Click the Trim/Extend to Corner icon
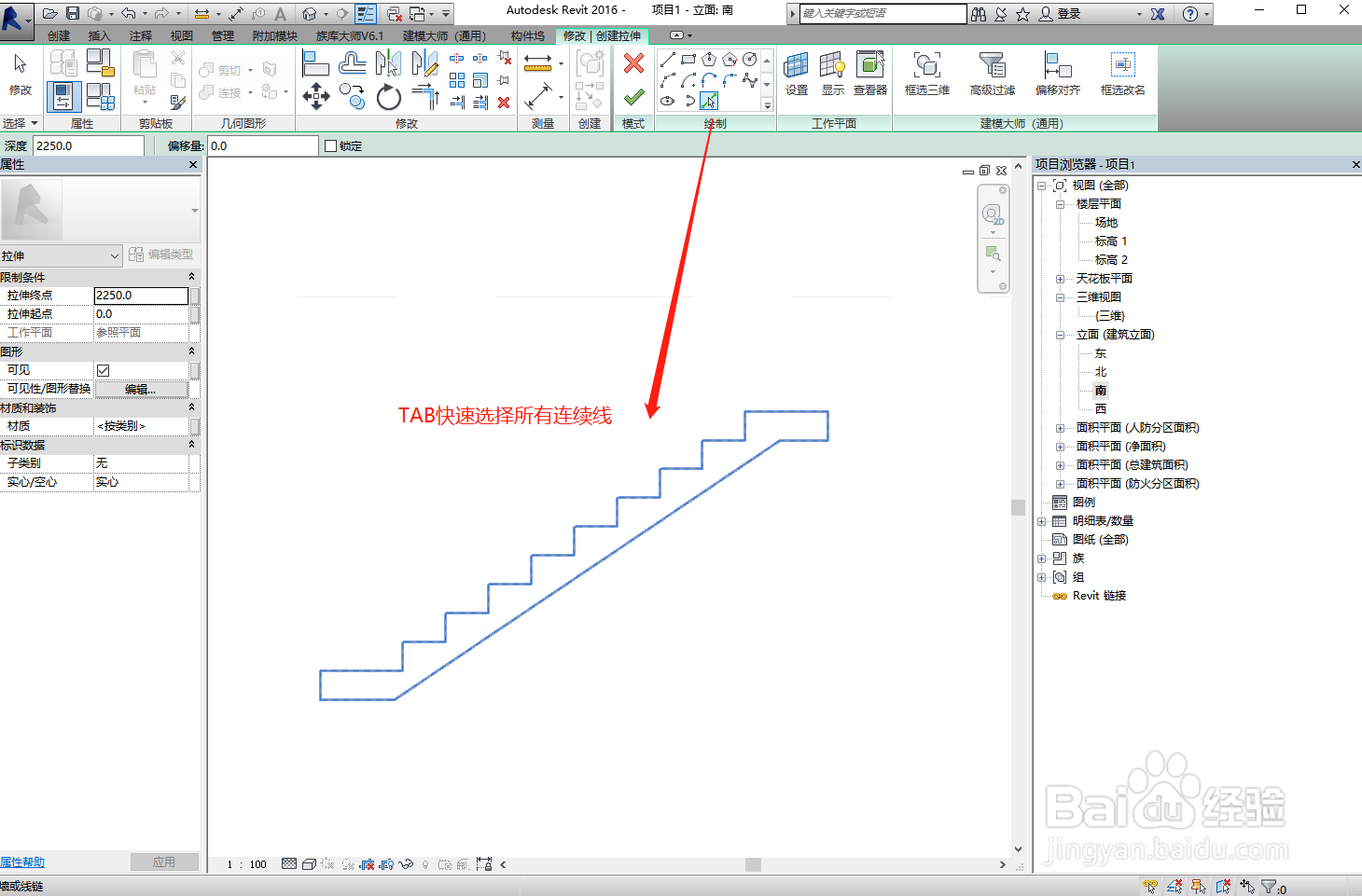1362x896 pixels. coord(424,96)
